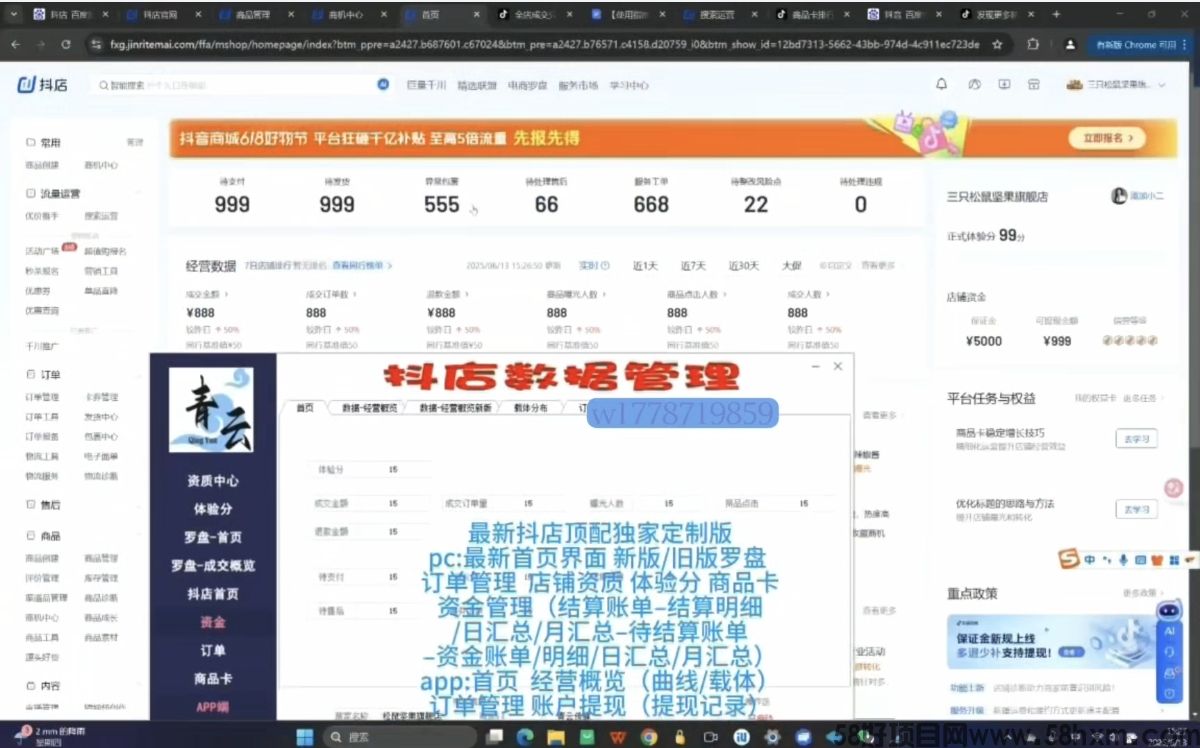Click the Windows Start button
Viewport: 1200px width, 748px height.
click(304, 738)
